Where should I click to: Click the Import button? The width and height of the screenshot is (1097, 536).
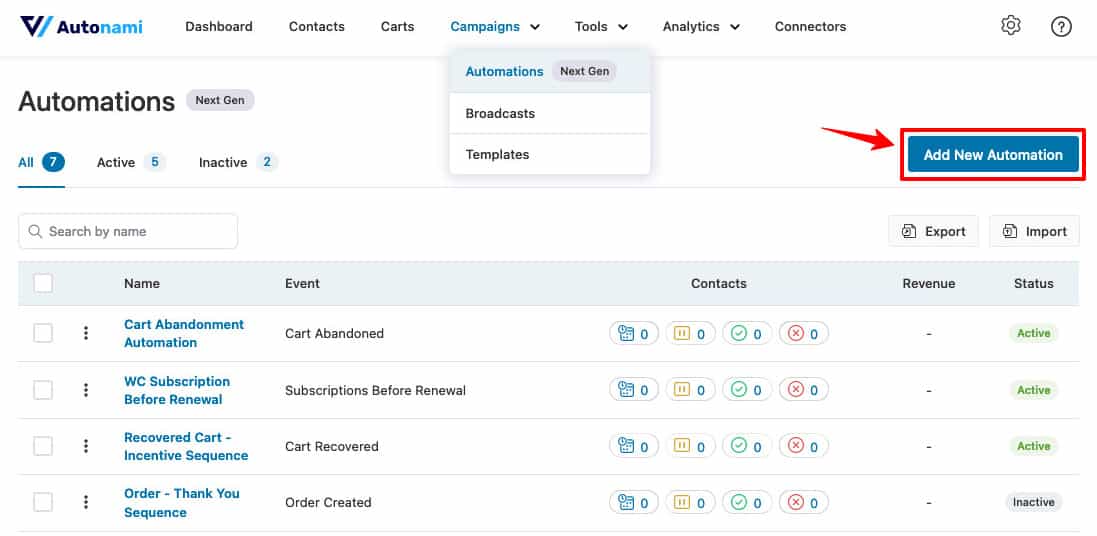[x=1034, y=231]
